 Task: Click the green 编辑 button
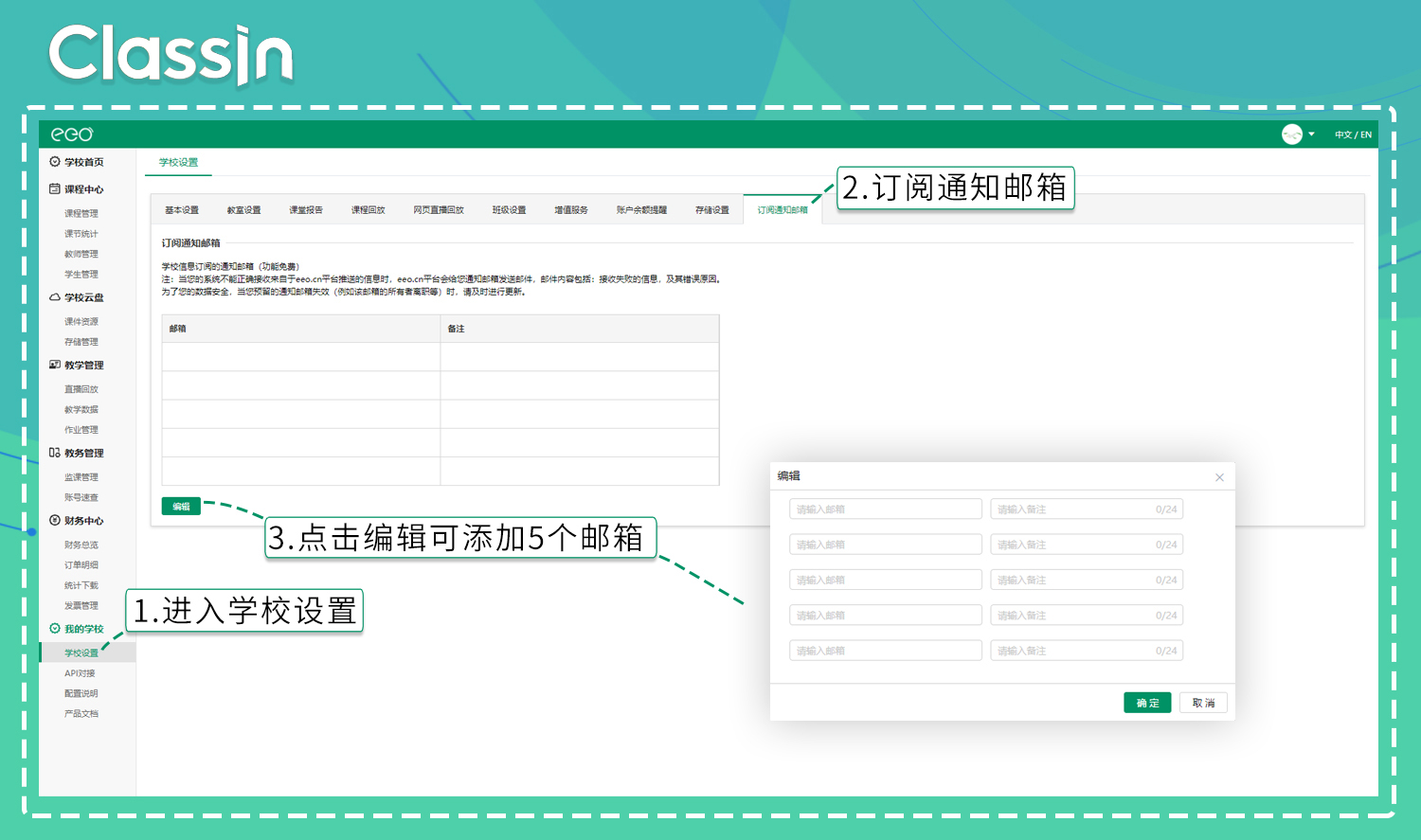coord(181,507)
